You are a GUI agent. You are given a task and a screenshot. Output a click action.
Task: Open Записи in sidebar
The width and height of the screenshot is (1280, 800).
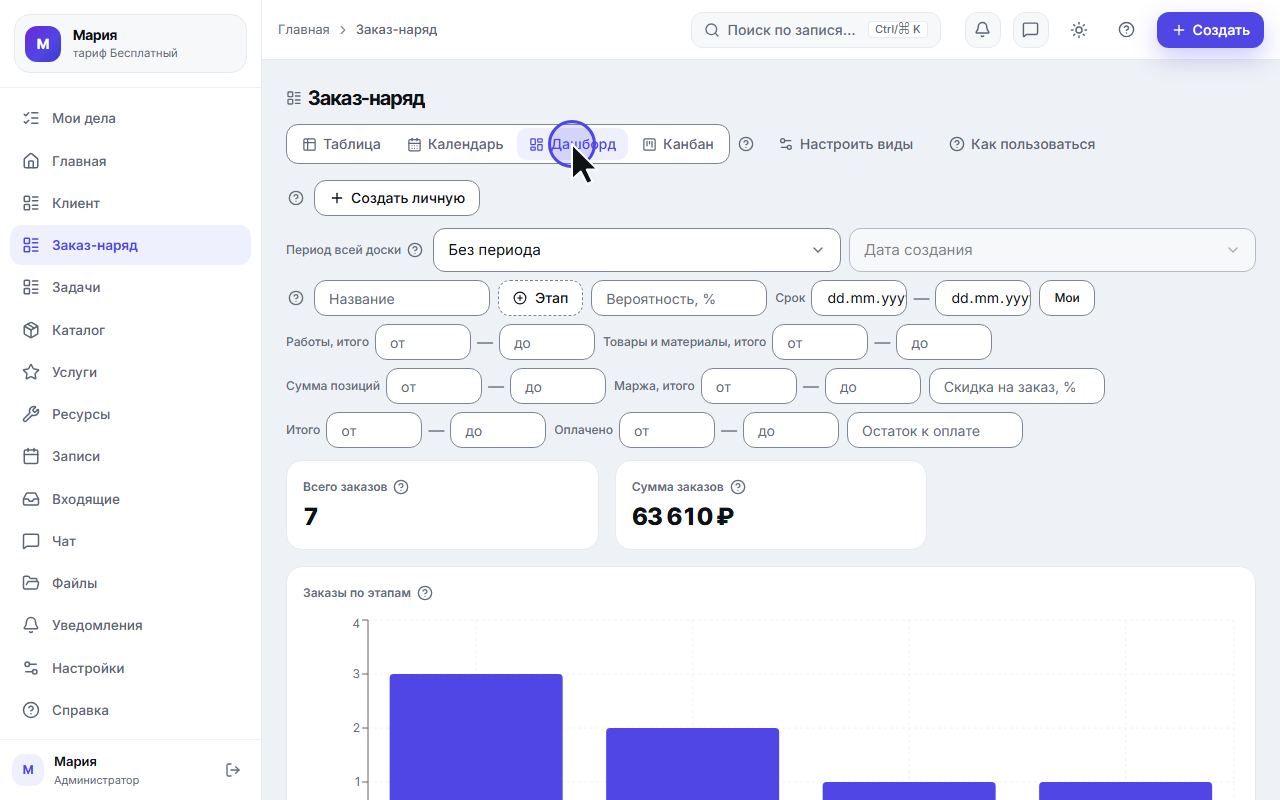[x=130, y=456]
